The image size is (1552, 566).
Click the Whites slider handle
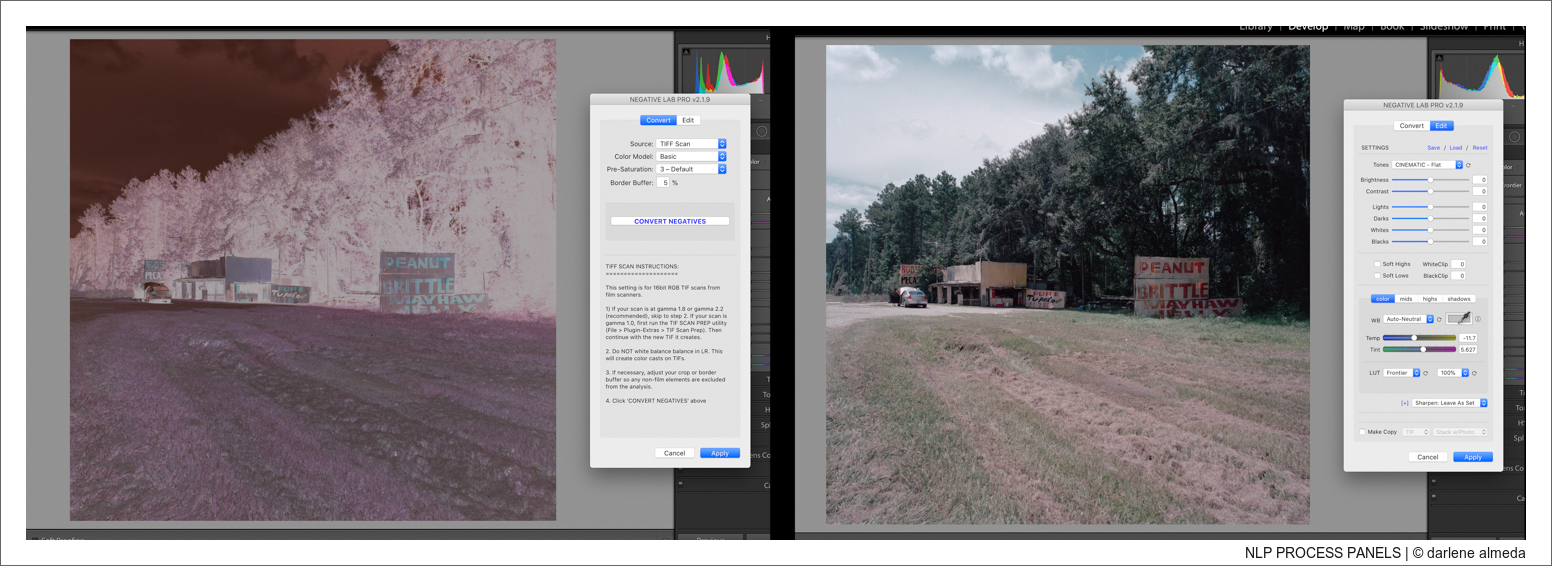pyautogui.click(x=1430, y=230)
